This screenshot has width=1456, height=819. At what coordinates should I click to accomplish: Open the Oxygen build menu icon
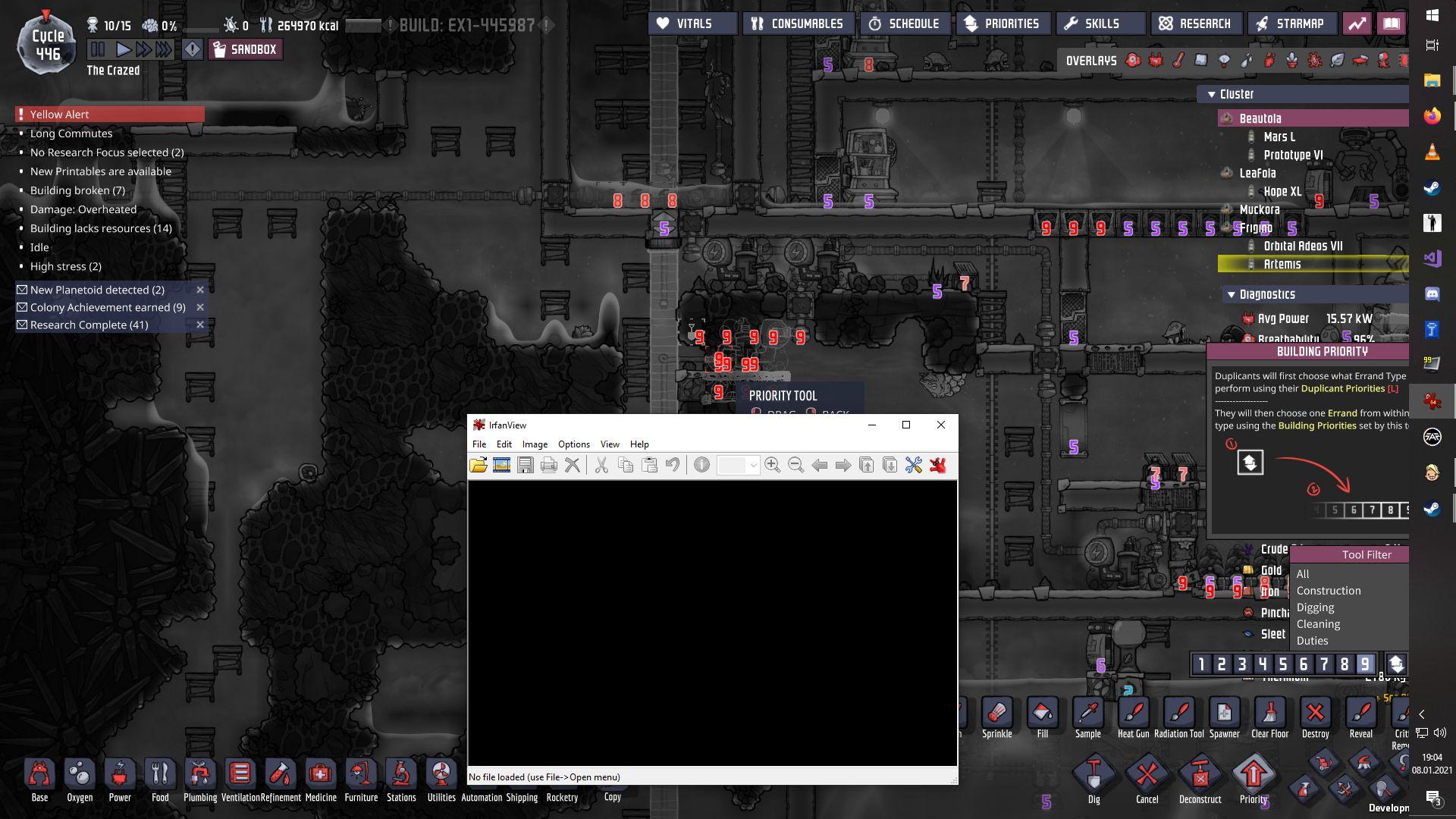click(80, 775)
